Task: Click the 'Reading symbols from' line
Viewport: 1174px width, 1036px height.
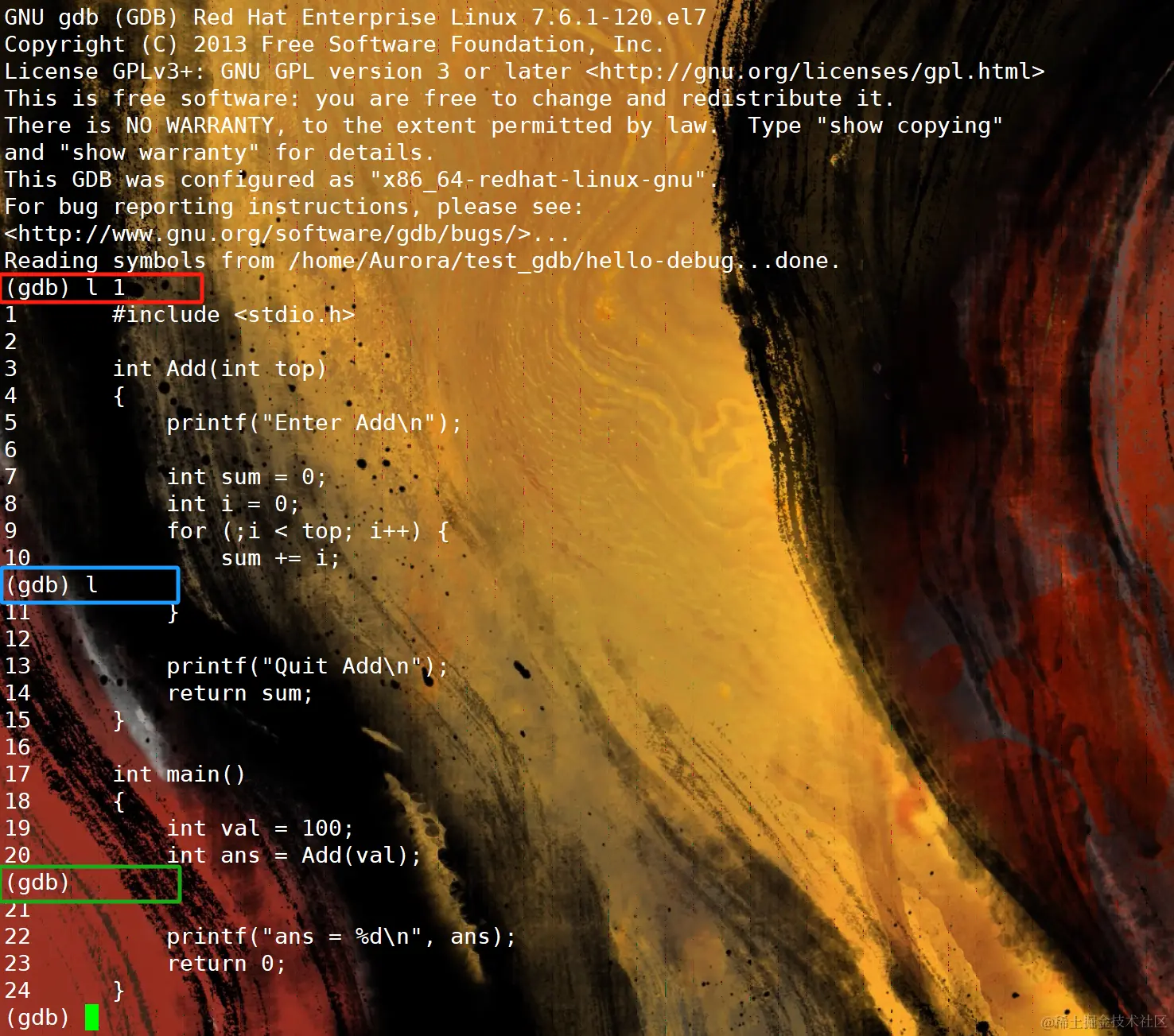Action: pos(422,261)
